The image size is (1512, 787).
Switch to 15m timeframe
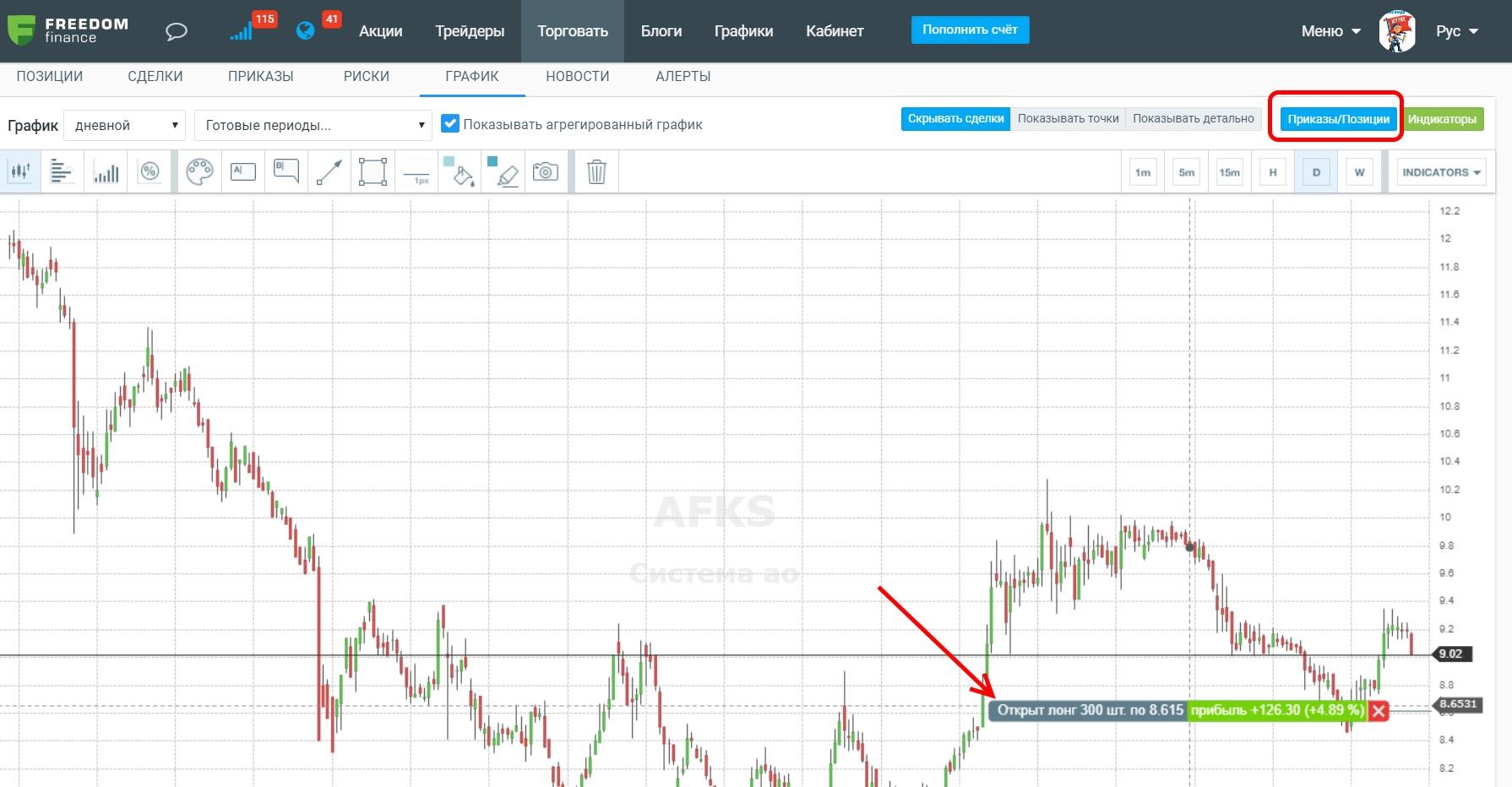1230,172
